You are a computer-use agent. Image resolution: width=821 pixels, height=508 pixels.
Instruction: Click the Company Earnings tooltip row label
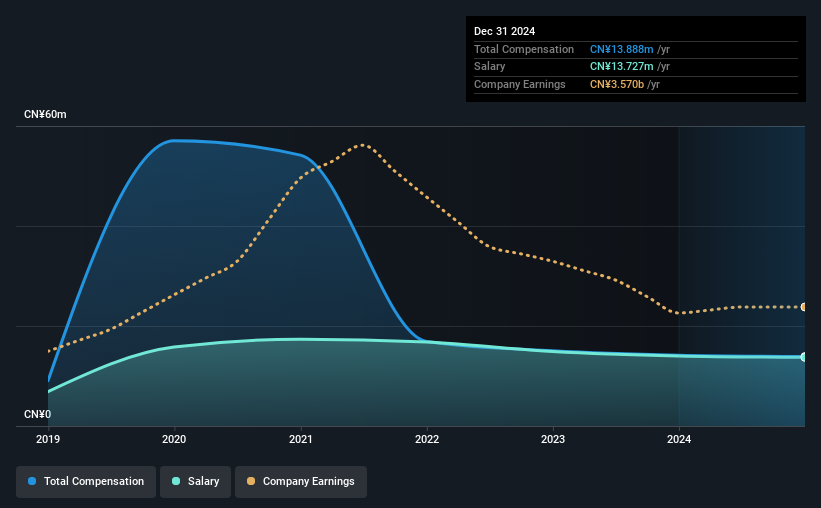519,84
